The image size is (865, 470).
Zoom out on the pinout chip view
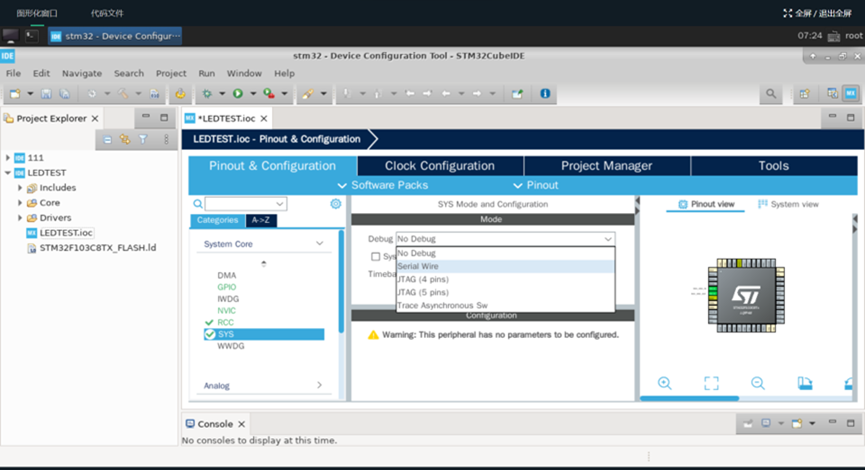(758, 383)
